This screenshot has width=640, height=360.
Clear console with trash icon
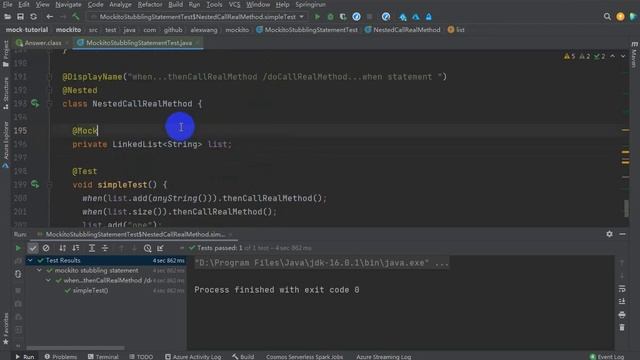pos(622,328)
